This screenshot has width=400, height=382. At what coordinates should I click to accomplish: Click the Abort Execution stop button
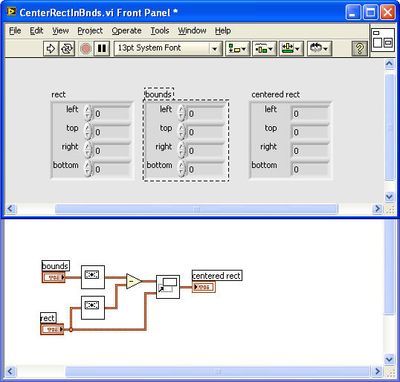[x=86, y=49]
